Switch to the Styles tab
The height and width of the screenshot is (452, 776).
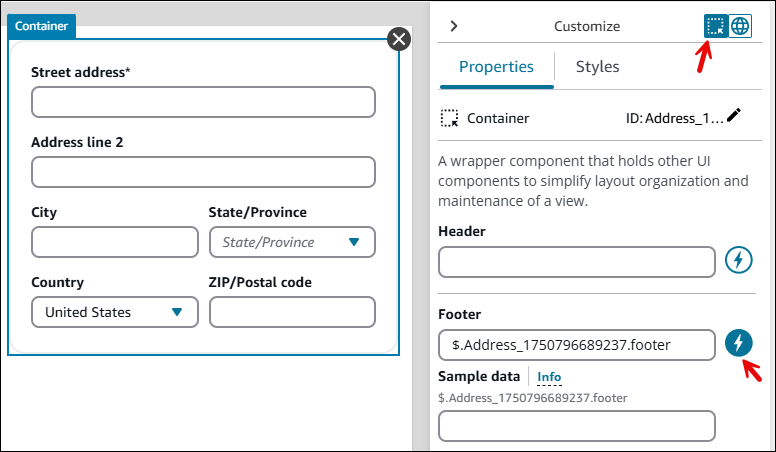tap(597, 67)
